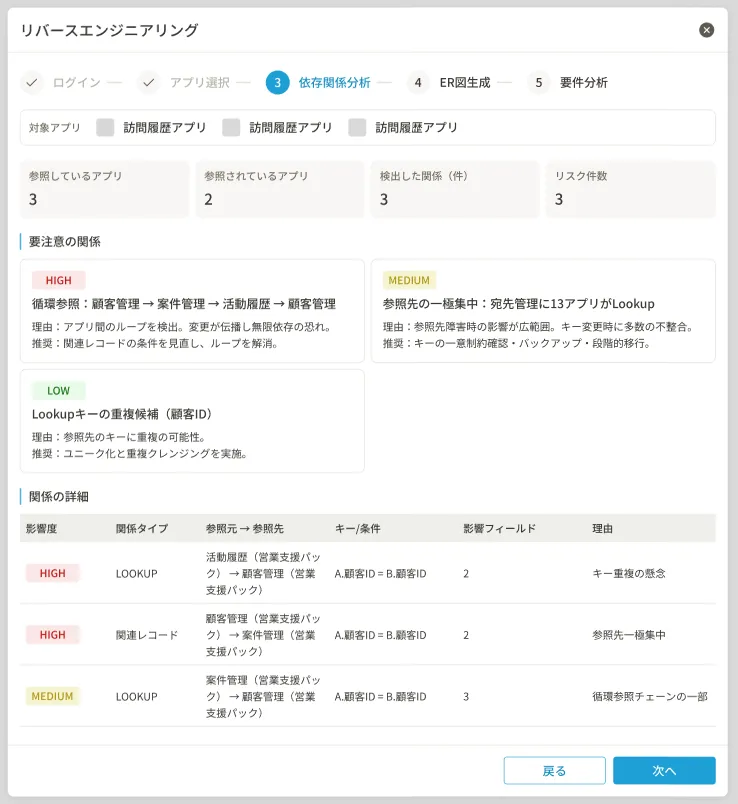The image size is (738, 804).
Task: Toggle the middle 訪問履歴アプリ checkbox
Action: (231, 127)
